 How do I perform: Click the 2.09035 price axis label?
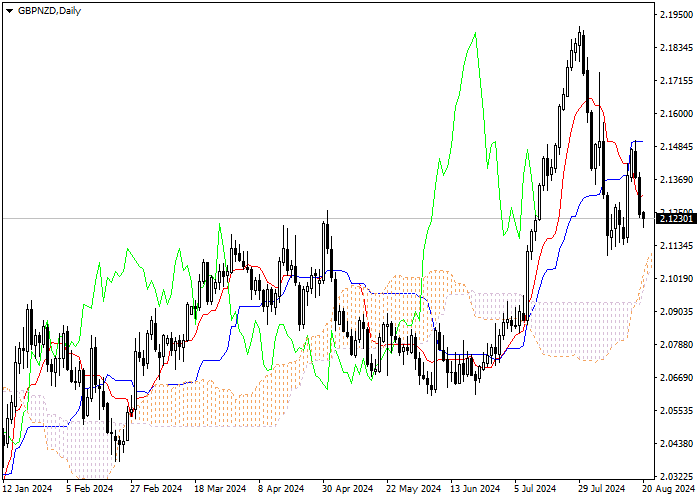tap(676, 312)
